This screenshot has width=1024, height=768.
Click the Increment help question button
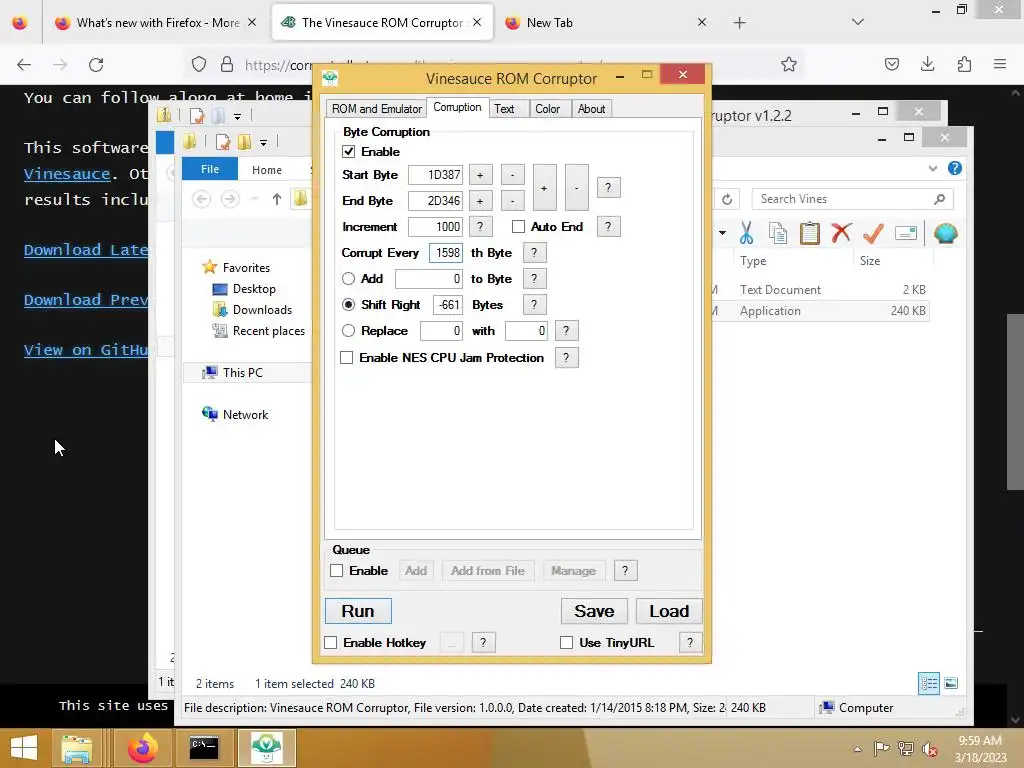[x=480, y=227]
